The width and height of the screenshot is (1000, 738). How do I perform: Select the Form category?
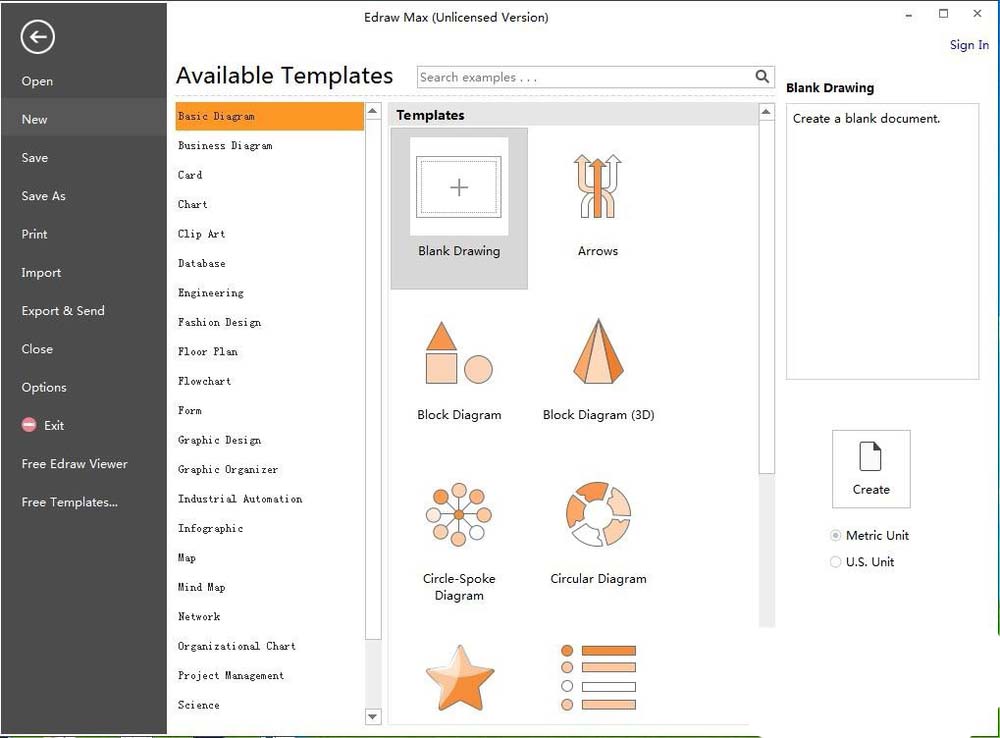click(189, 410)
